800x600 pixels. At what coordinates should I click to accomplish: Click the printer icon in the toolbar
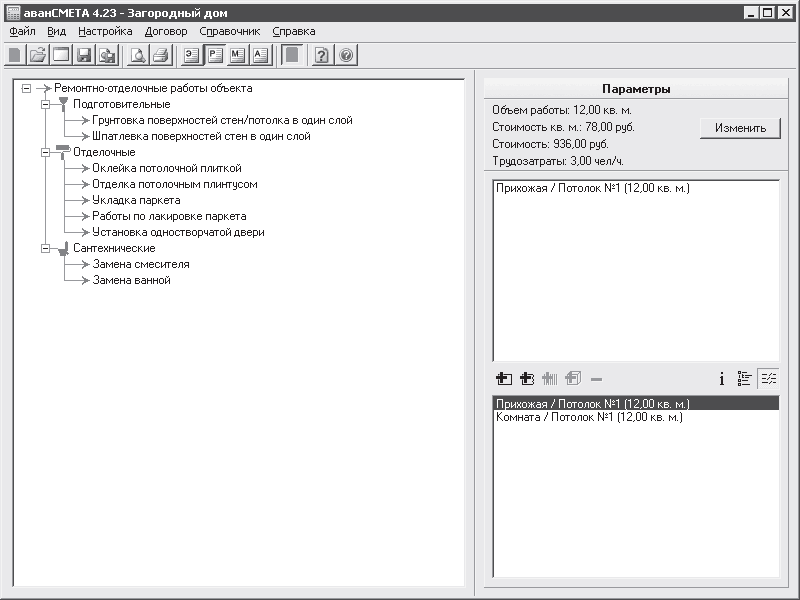(160, 55)
